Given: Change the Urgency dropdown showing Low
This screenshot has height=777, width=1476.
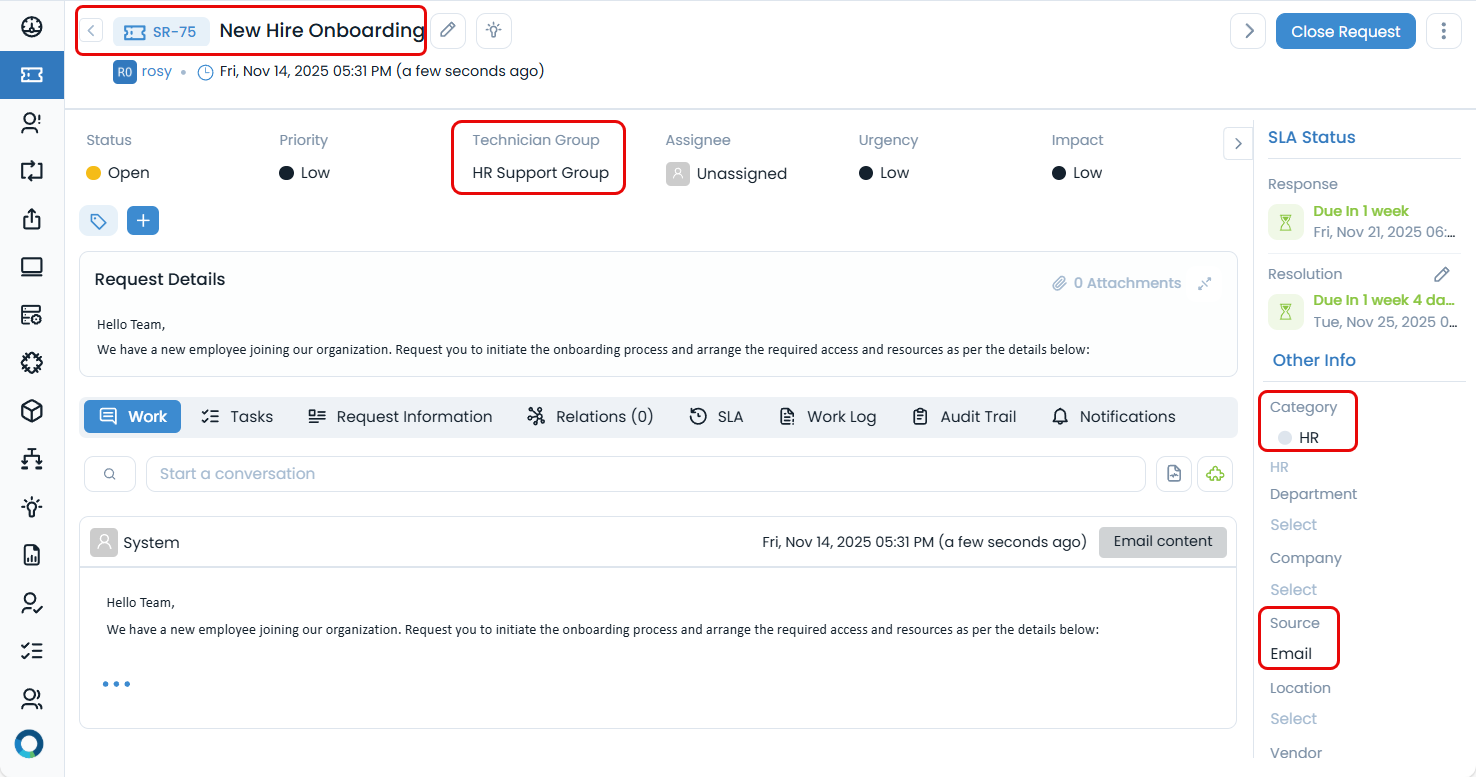Looking at the screenshot, I should pyautogui.click(x=884, y=173).
